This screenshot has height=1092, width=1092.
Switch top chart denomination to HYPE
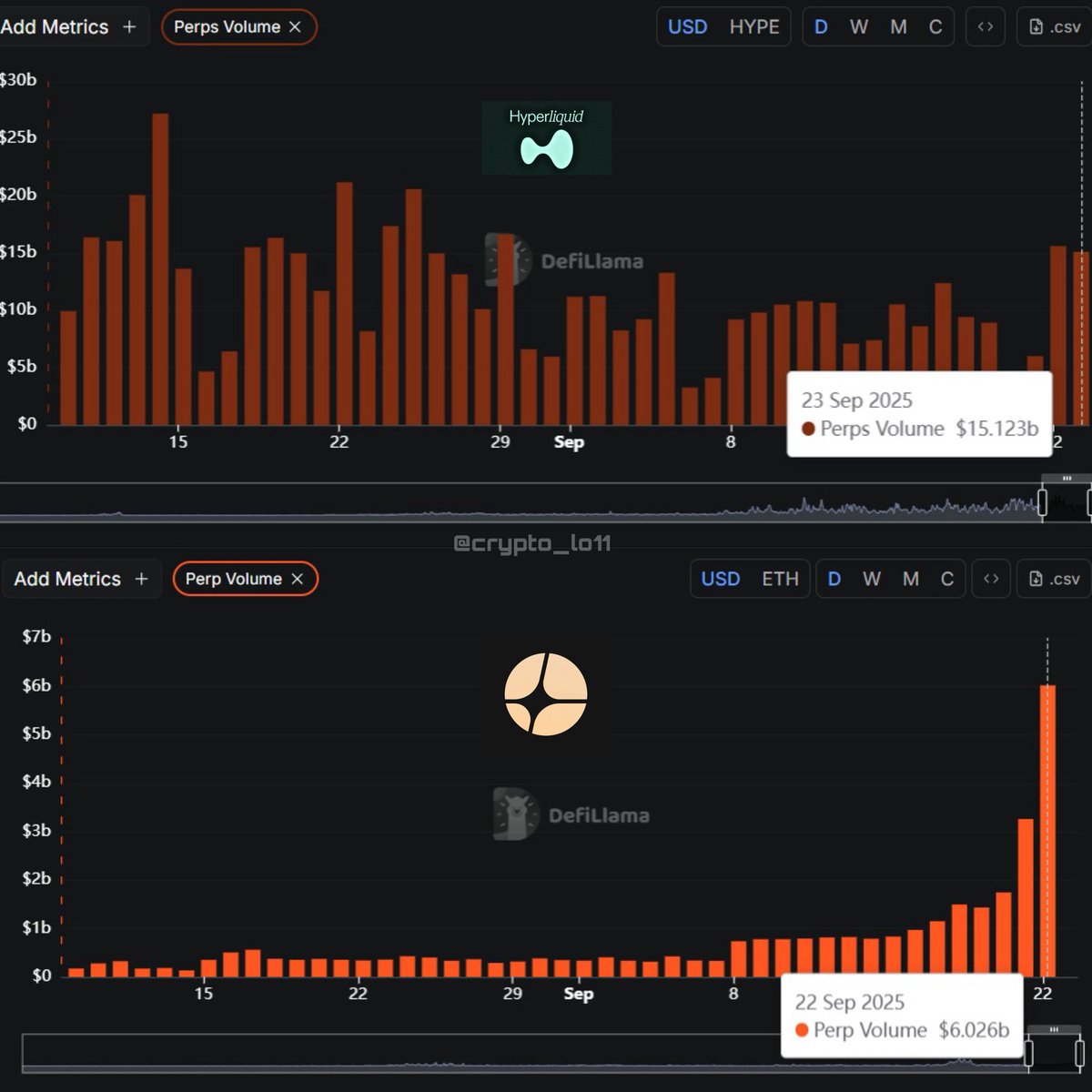pos(754,27)
